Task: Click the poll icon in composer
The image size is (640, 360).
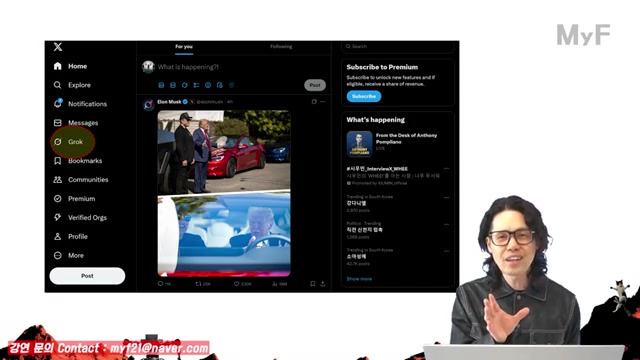Action: click(196, 85)
